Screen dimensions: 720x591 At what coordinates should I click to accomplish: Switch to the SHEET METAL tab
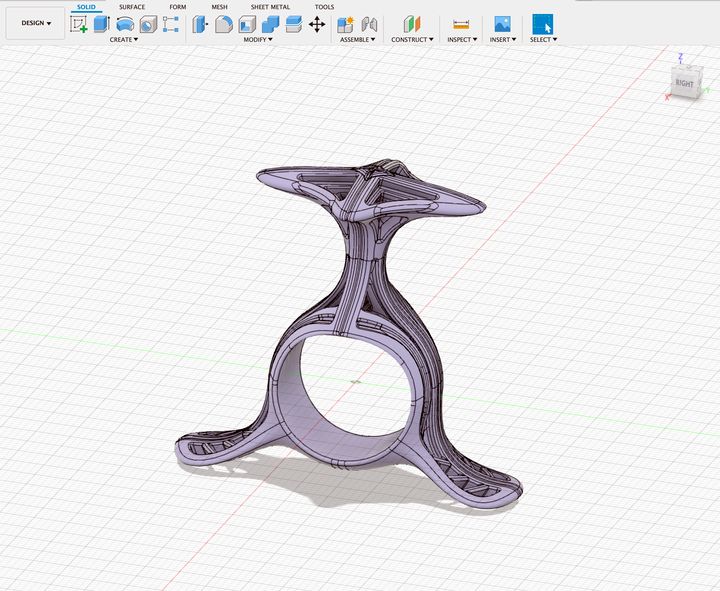pyautogui.click(x=270, y=7)
